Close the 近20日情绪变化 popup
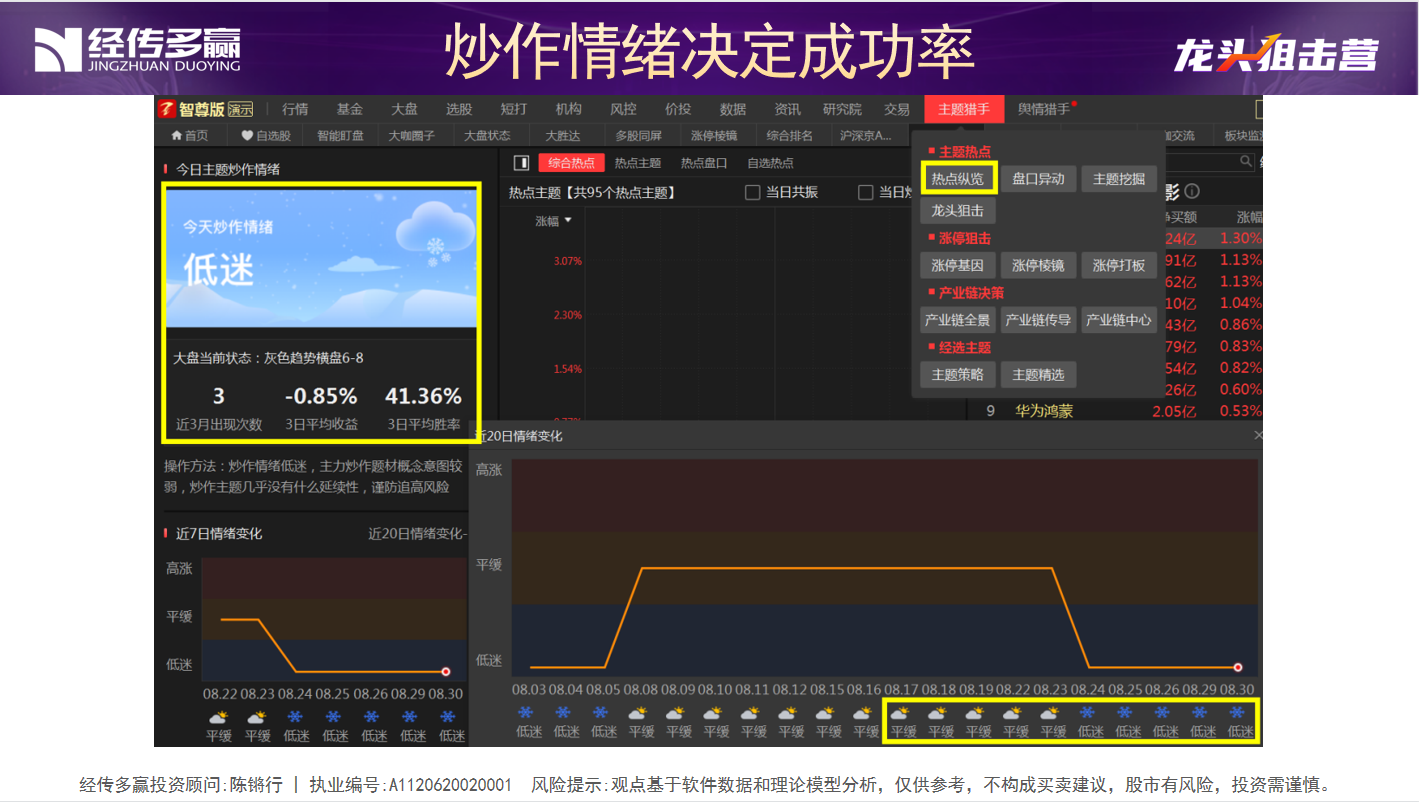 [1258, 436]
